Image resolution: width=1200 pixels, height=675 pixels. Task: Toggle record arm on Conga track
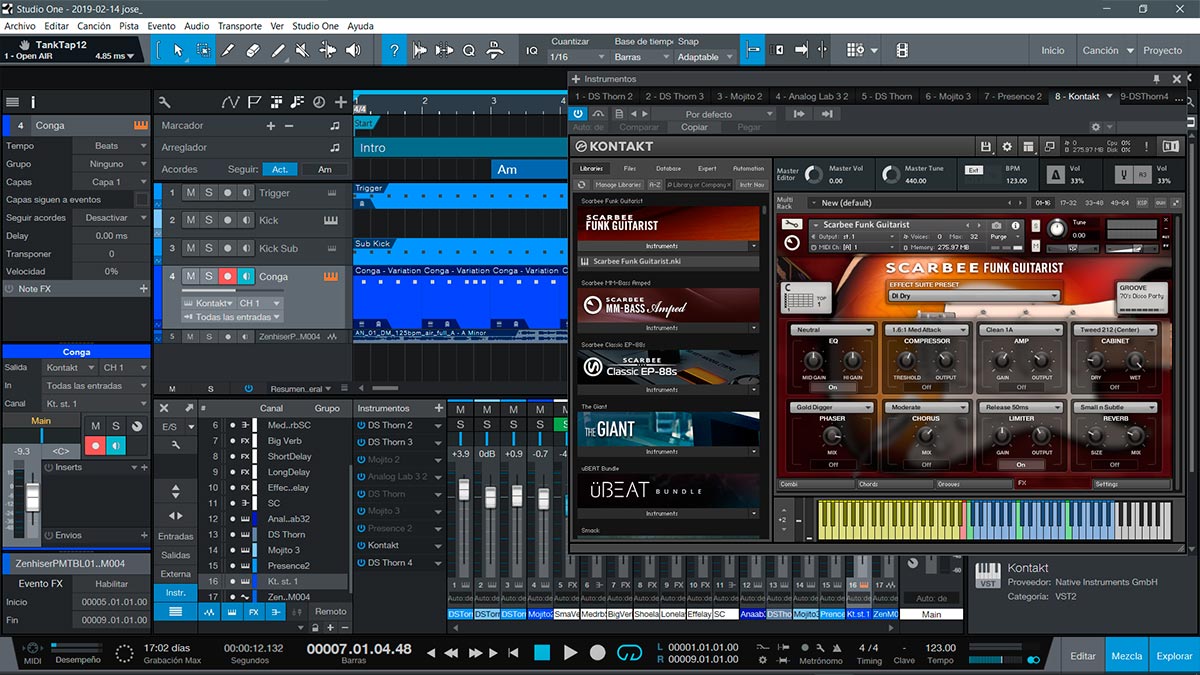click(x=228, y=276)
